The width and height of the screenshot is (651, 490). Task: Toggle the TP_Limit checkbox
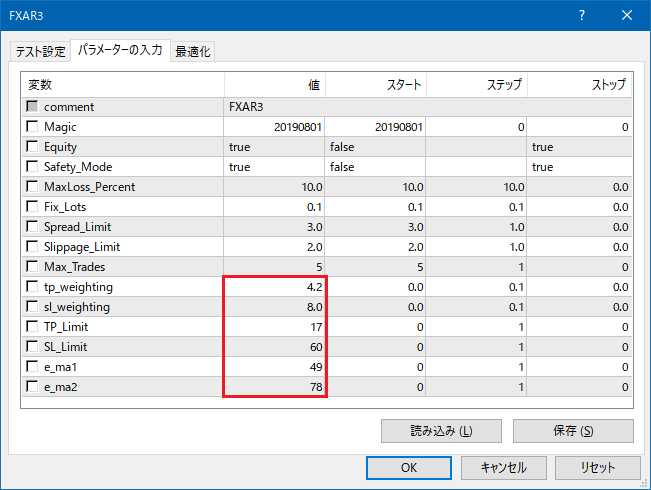tap(32, 326)
